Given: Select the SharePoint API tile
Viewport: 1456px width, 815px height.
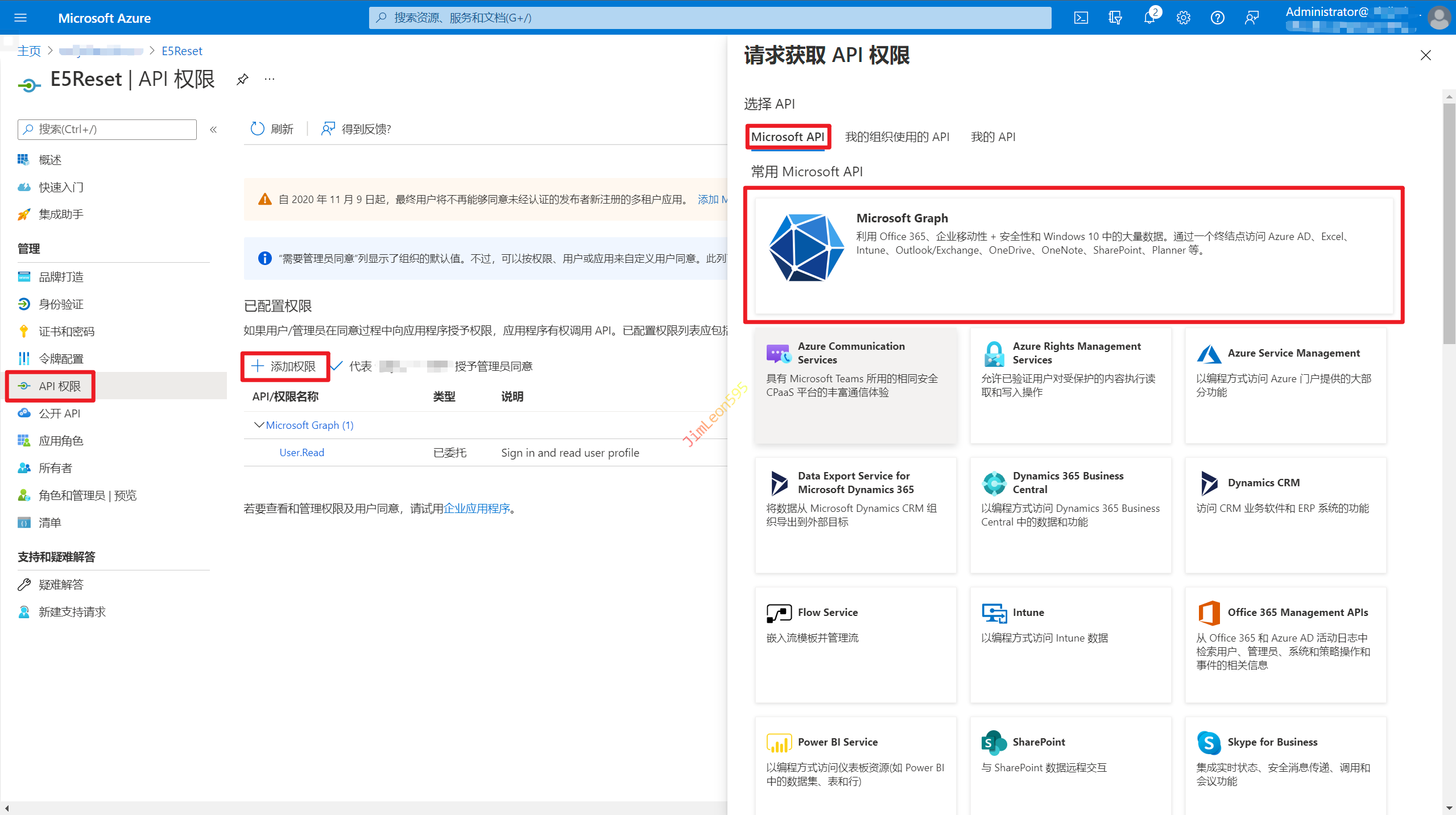Looking at the screenshot, I should pos(1070,762).
